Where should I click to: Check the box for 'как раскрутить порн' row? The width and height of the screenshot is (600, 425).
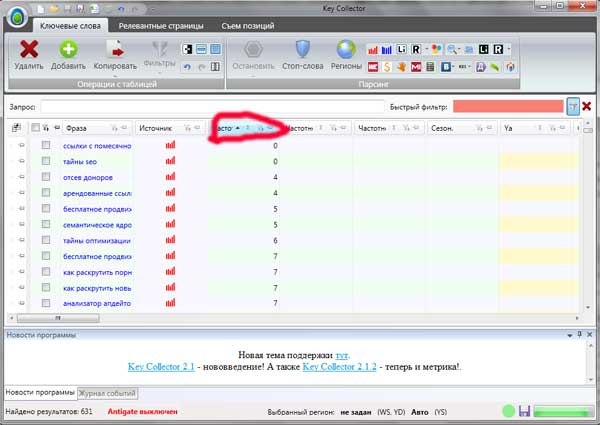pos(46,272)
